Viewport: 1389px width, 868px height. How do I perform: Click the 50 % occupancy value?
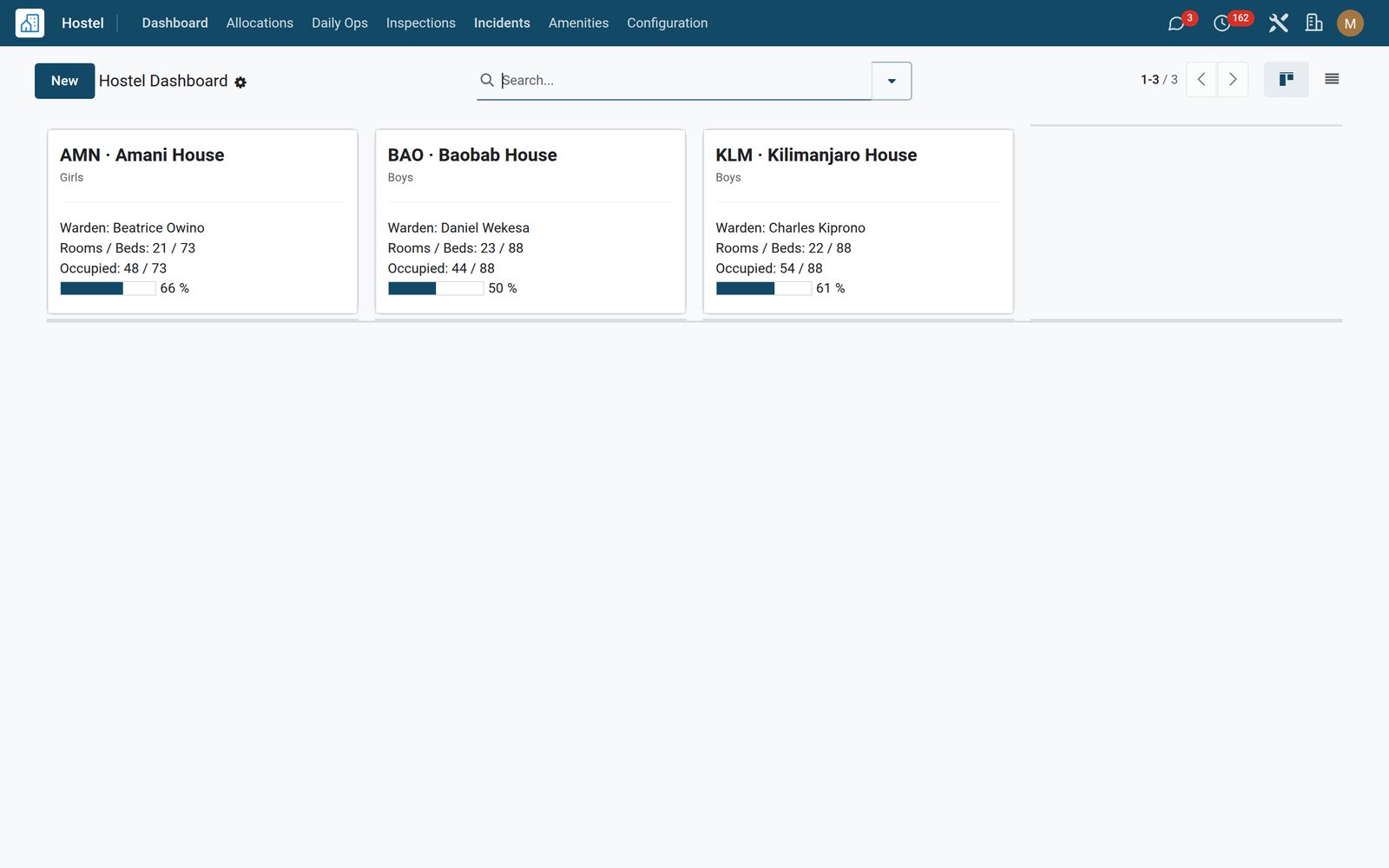coord(503,289)
